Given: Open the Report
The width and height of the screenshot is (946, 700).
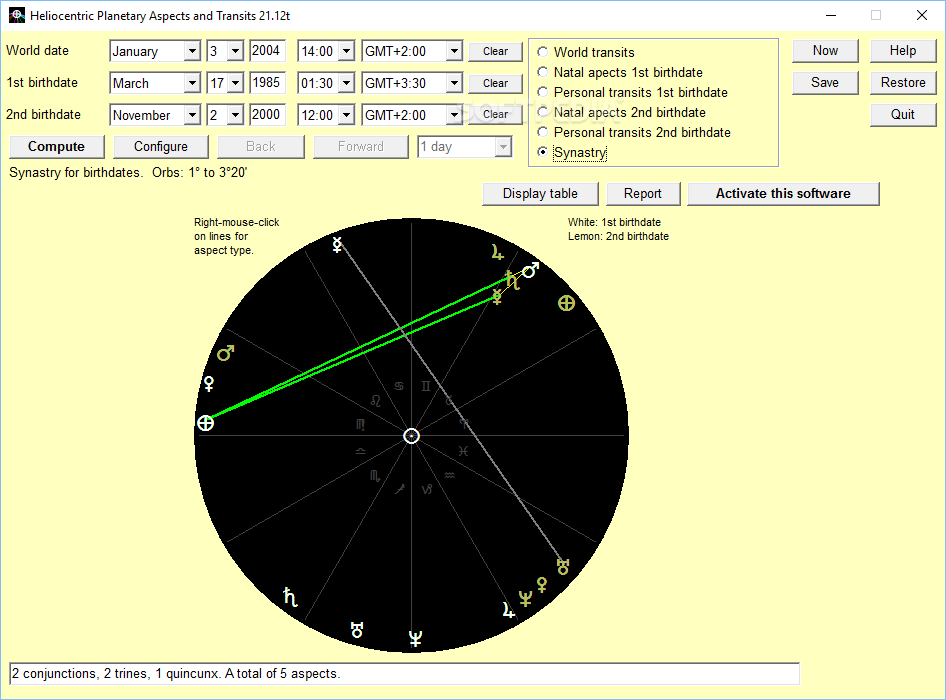Looking at the screenshot, I should pos(643,194).
